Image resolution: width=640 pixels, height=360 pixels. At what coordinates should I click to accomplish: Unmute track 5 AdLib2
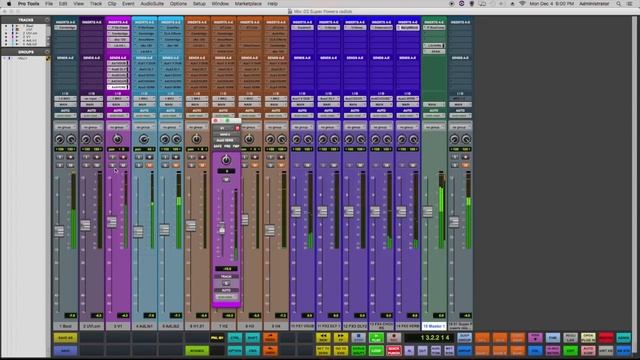pyautogui.click(x=176, y=165)
